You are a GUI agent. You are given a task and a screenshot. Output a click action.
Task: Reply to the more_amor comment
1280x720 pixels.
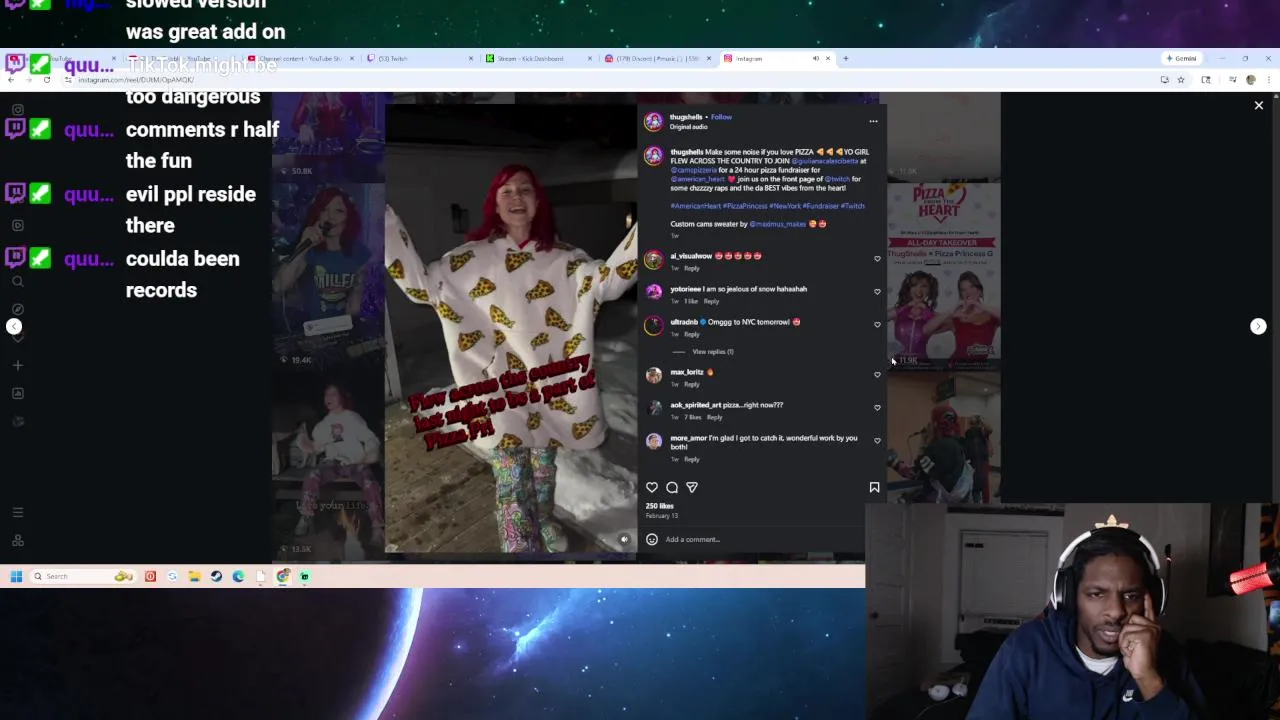pyautogui.click(x=692, y=459)
